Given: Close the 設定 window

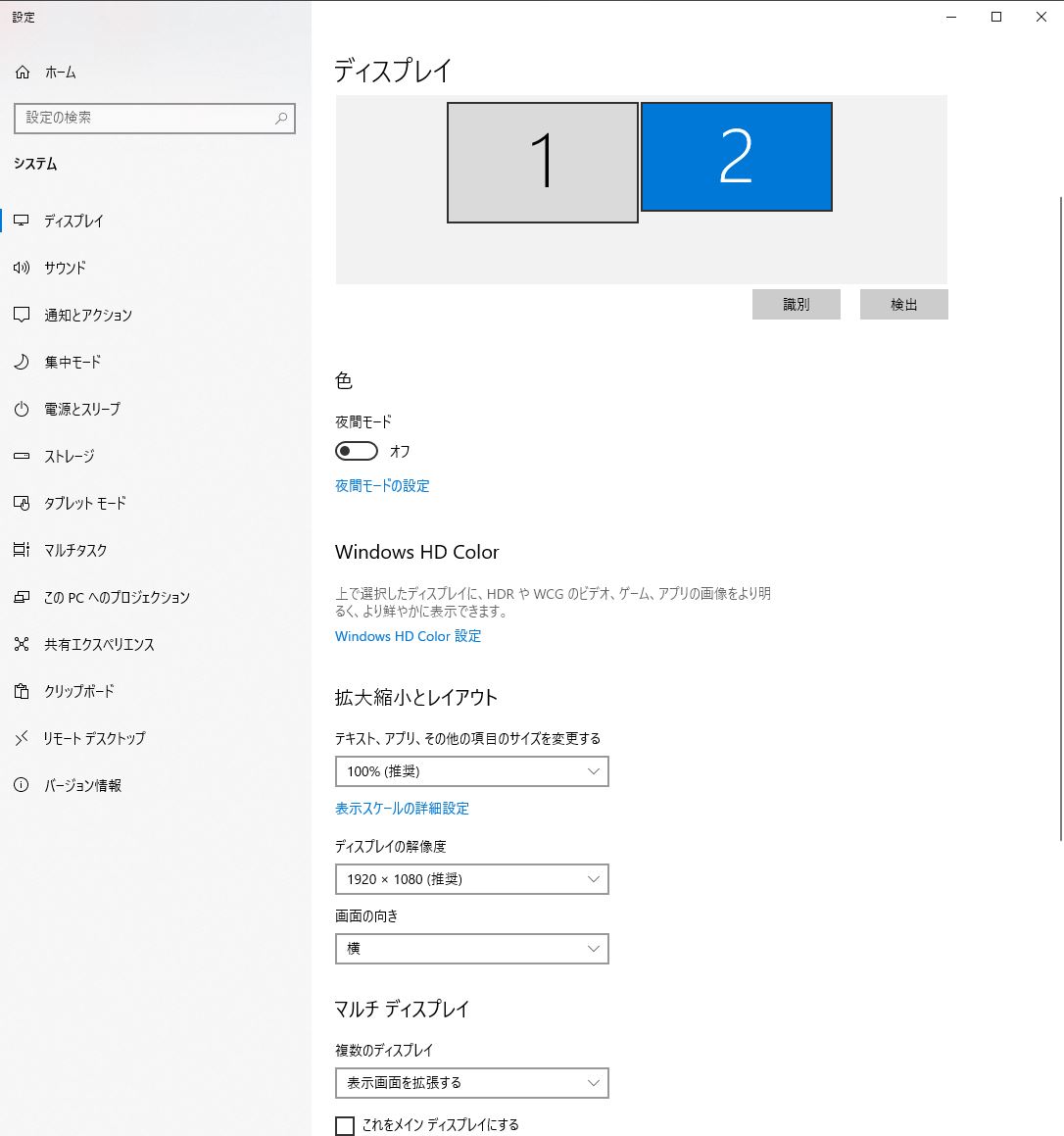Looking at the screenshot, I should point(1040,17).
